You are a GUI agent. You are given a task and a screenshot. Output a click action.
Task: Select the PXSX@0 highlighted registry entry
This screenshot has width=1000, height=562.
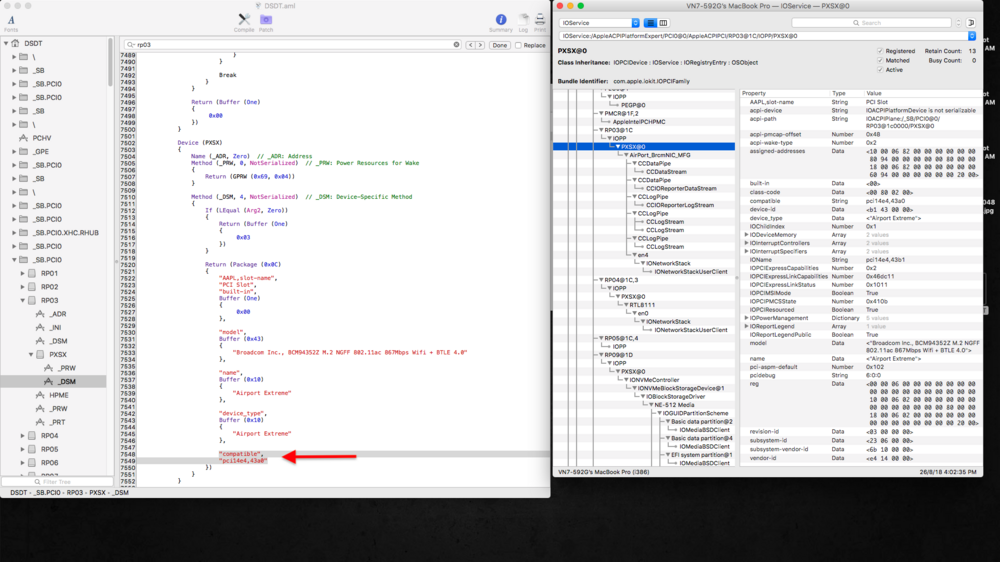pyautogui.click(x=643, y=147)
